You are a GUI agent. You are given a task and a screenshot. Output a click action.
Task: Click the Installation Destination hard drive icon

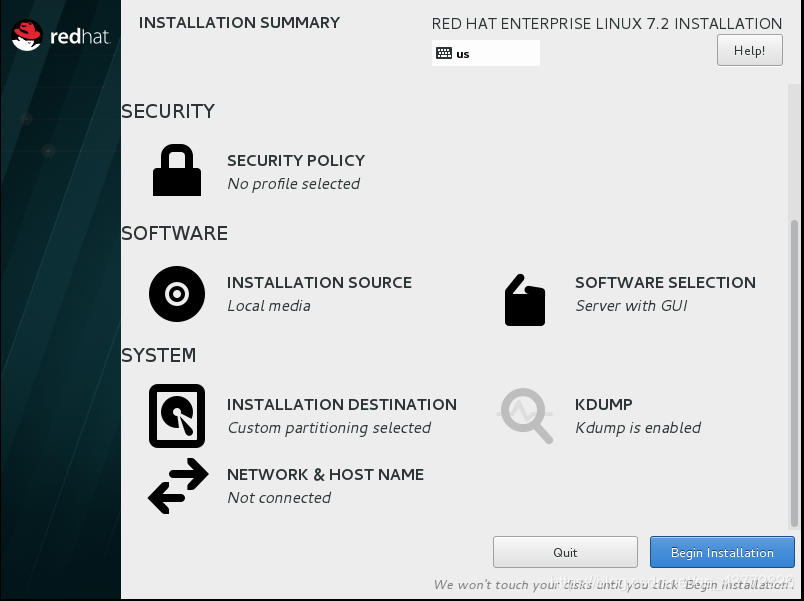coord(177,416)
